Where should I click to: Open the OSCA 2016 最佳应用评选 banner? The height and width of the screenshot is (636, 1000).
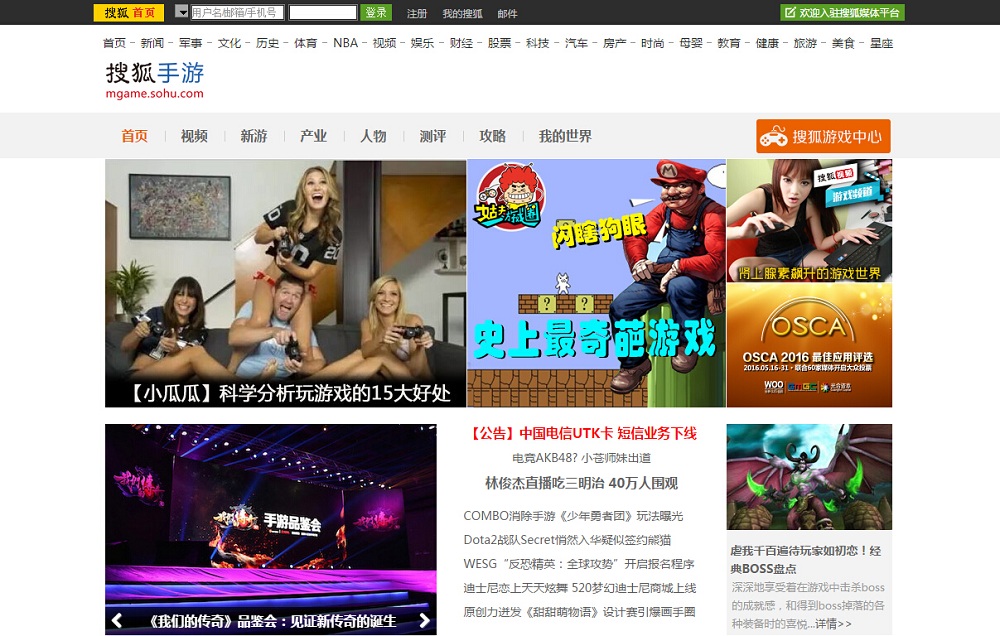[809, 345]
